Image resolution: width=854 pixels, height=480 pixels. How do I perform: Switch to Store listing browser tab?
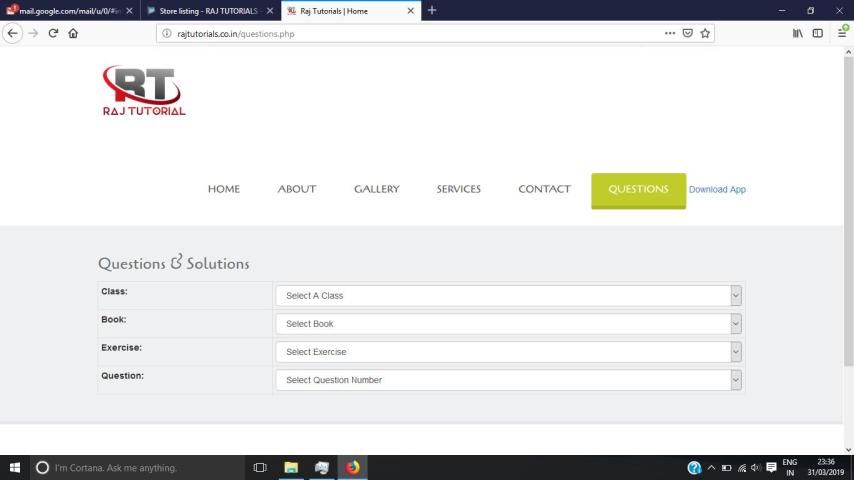coord(208,11)
